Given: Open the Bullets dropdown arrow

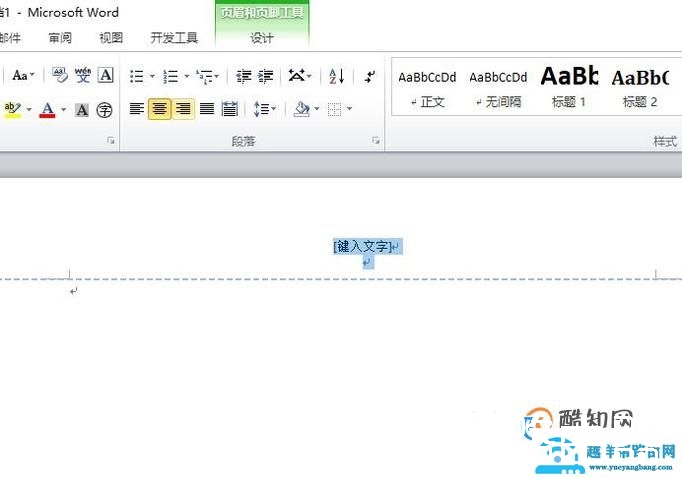Looking at the screenshot, I should pos(152,77).
